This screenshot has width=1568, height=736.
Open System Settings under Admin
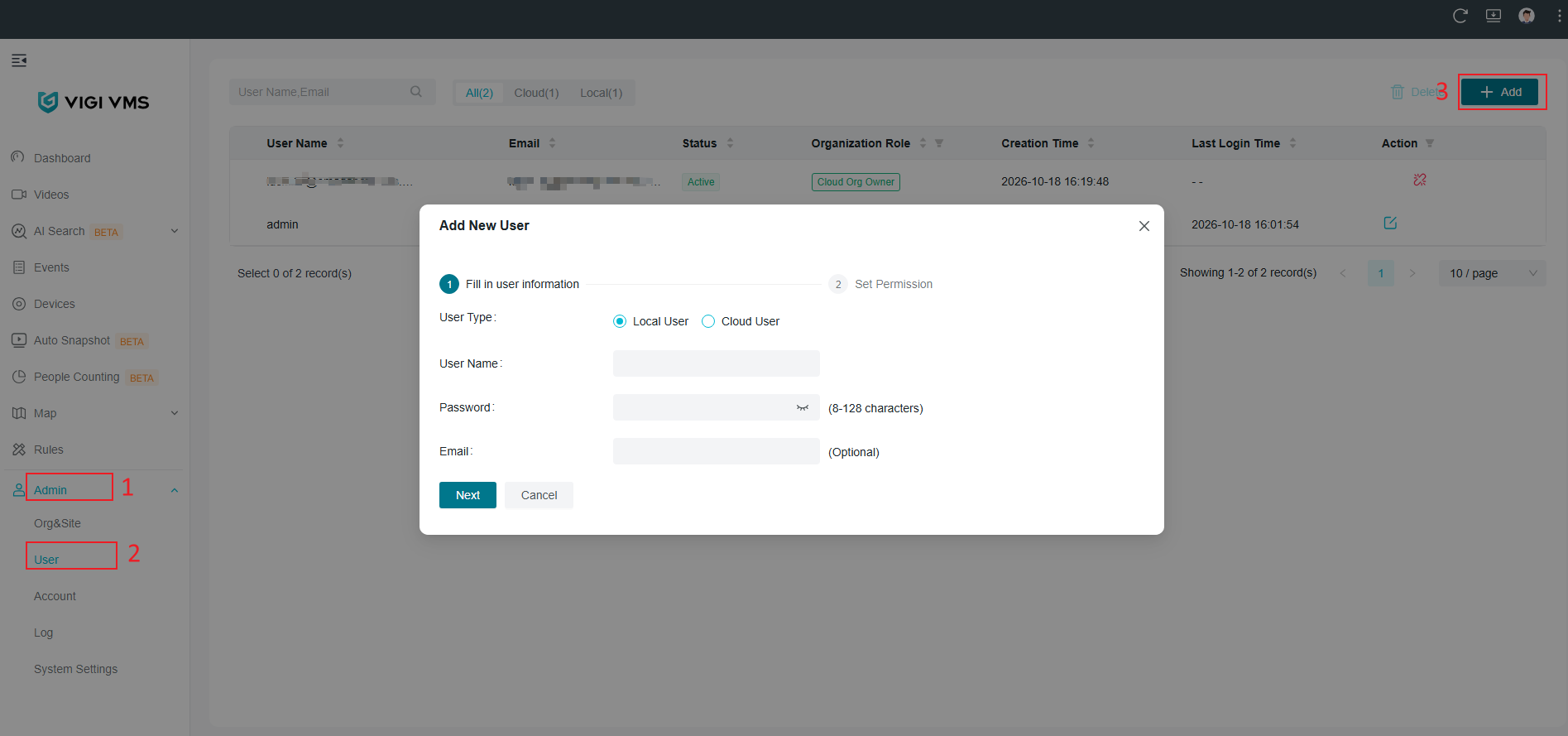tap(75, 669)
